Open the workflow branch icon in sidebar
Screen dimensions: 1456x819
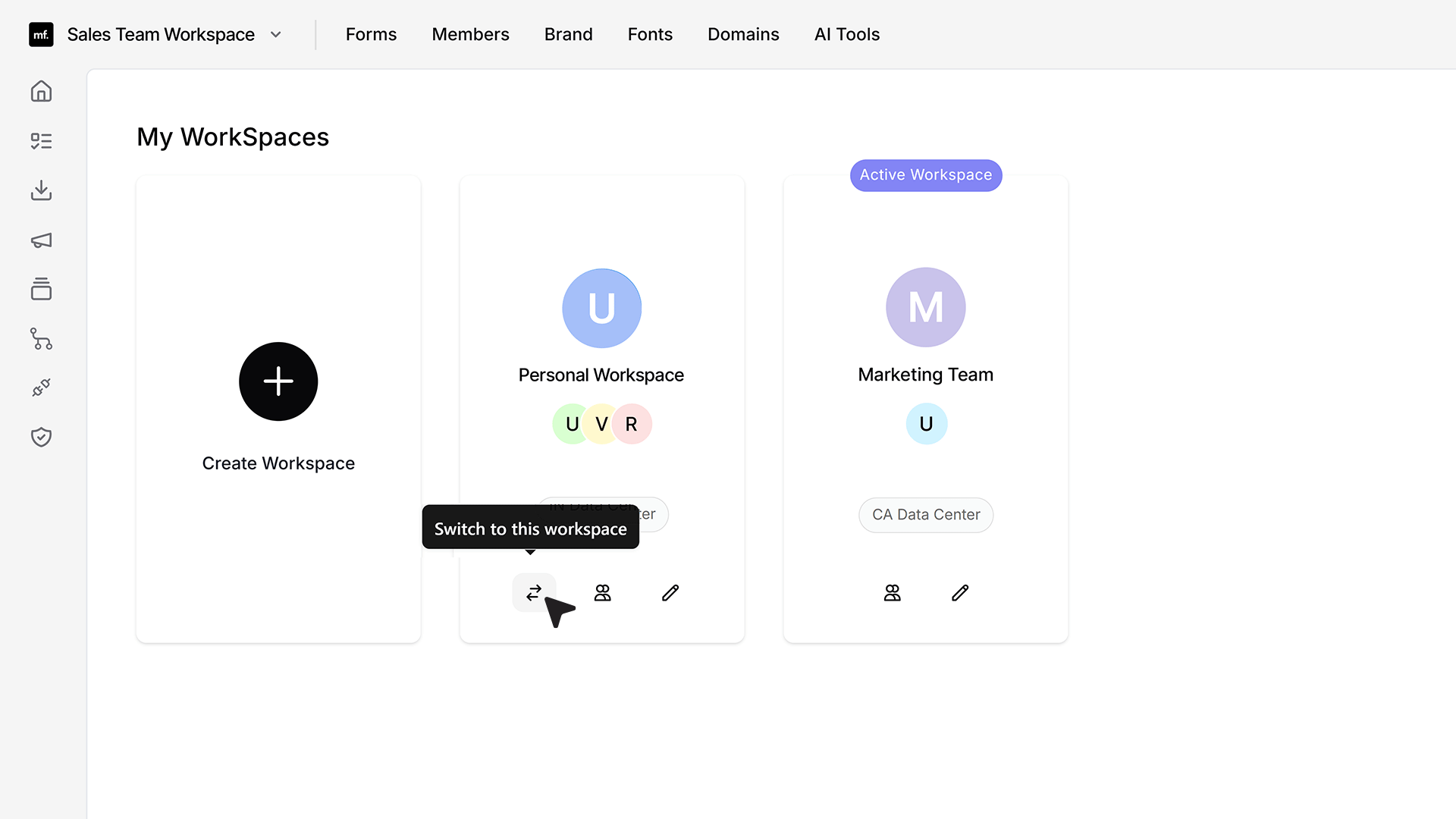[x=41, y=338]
